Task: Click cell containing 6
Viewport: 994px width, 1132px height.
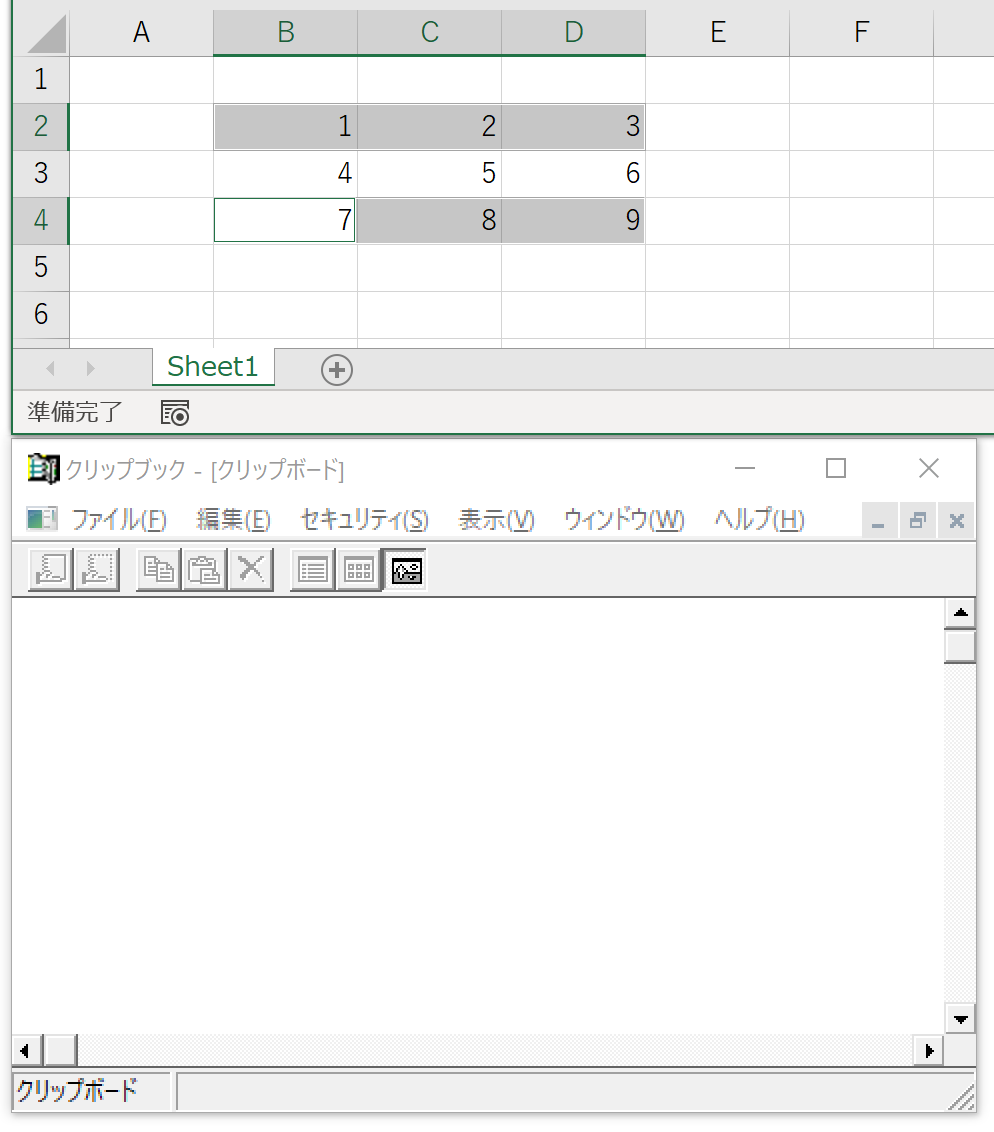Action: pos(573,173)
